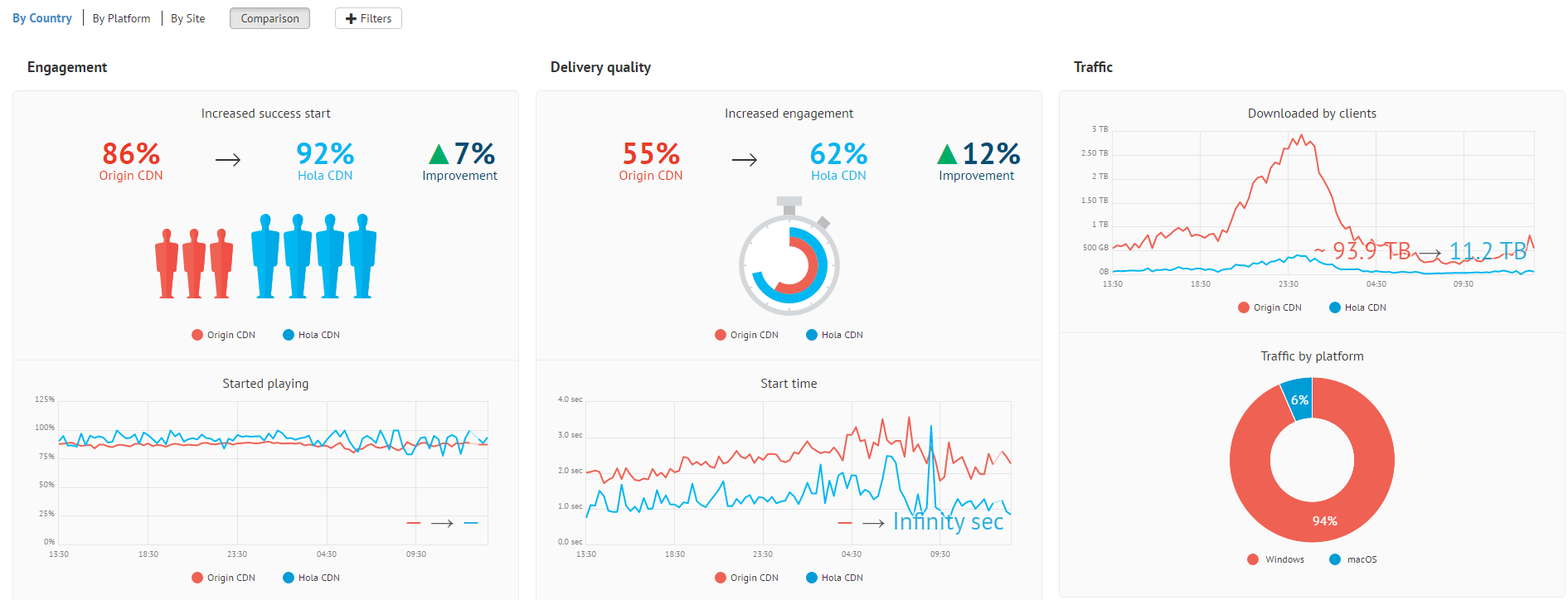Click the green 12% improvement triangle
Viewport: 1568px width, 600px height.
coord(947,154)
